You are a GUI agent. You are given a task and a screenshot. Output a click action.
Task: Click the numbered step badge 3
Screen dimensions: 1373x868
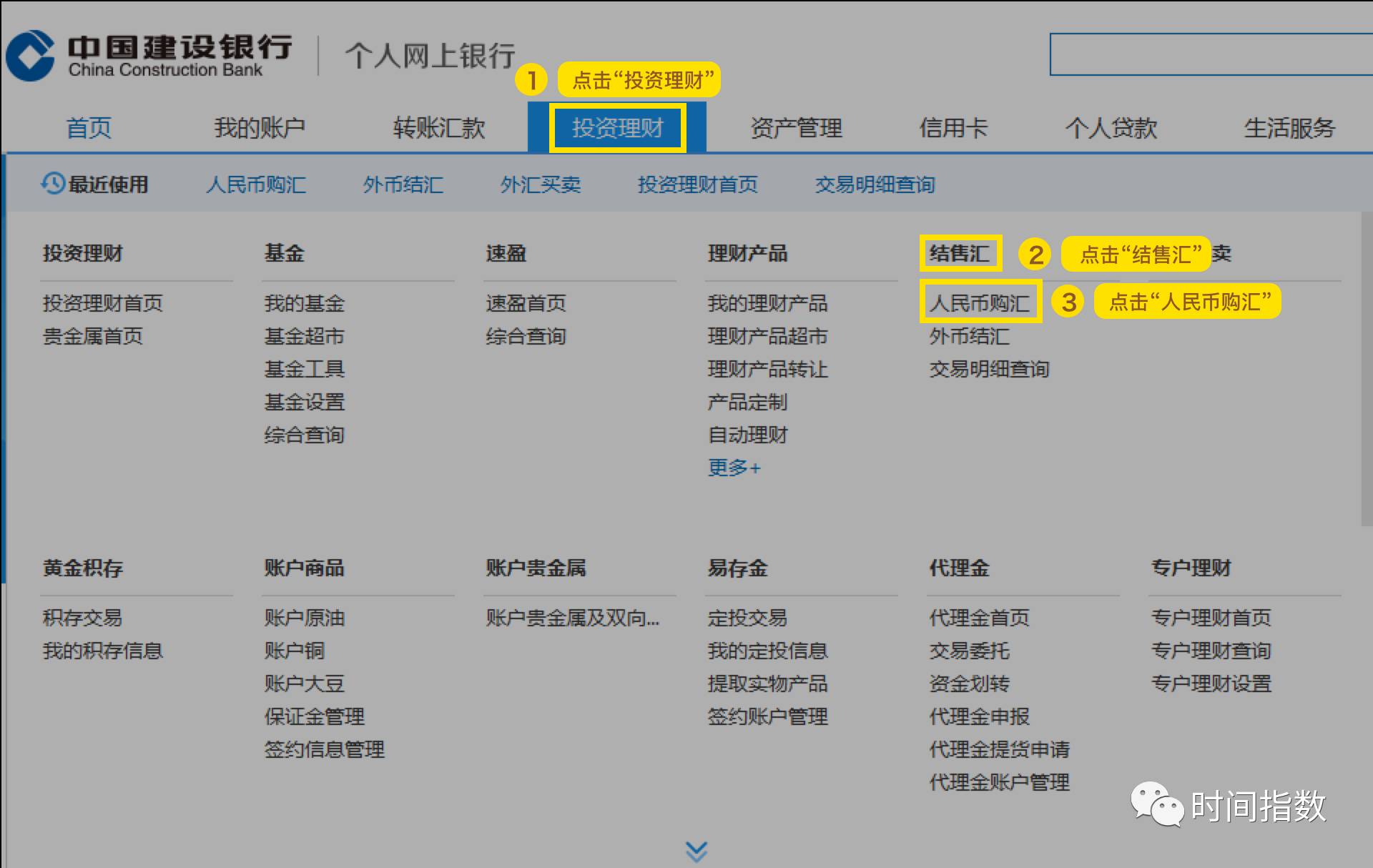(x=1070, y=302)
